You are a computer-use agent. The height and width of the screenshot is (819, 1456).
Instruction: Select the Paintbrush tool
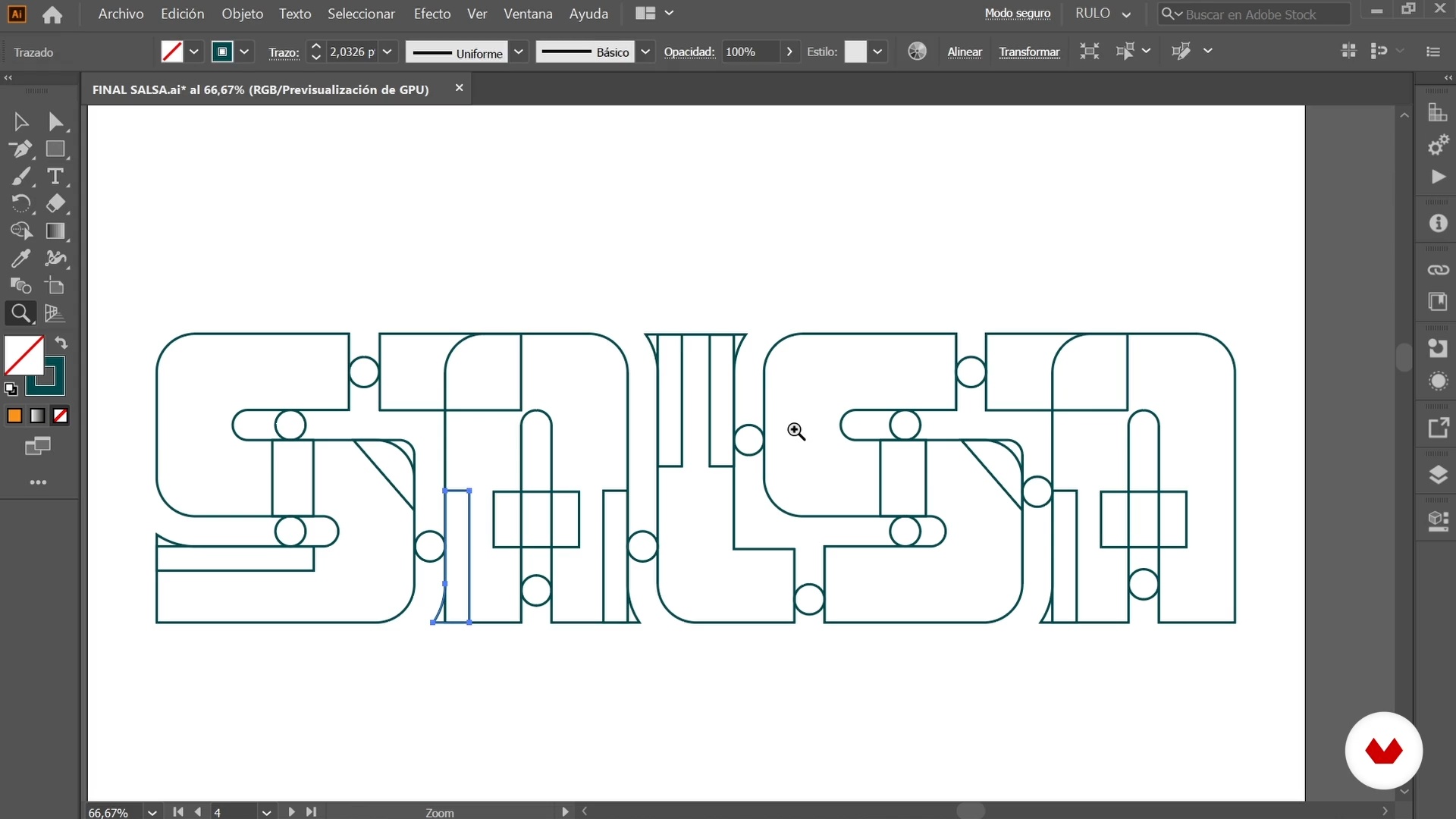coord(20,177)
